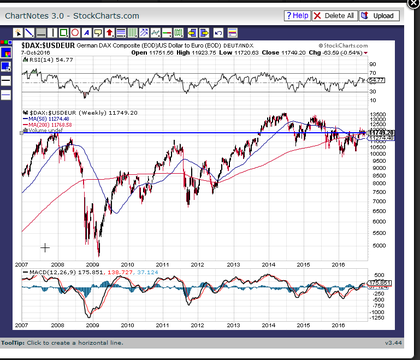Select the pointer selection tool
The image size is (420, 360).
pyautogui.click(x=18, y=33)
